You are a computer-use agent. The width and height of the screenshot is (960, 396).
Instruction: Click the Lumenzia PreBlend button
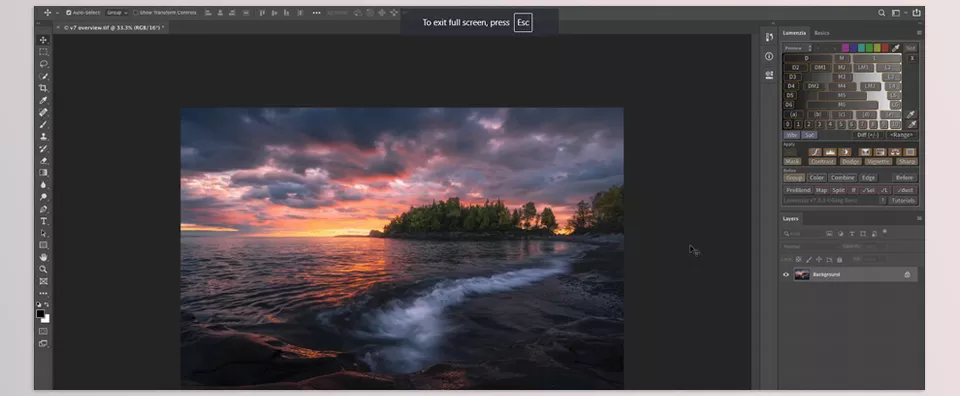click(798, 190)
